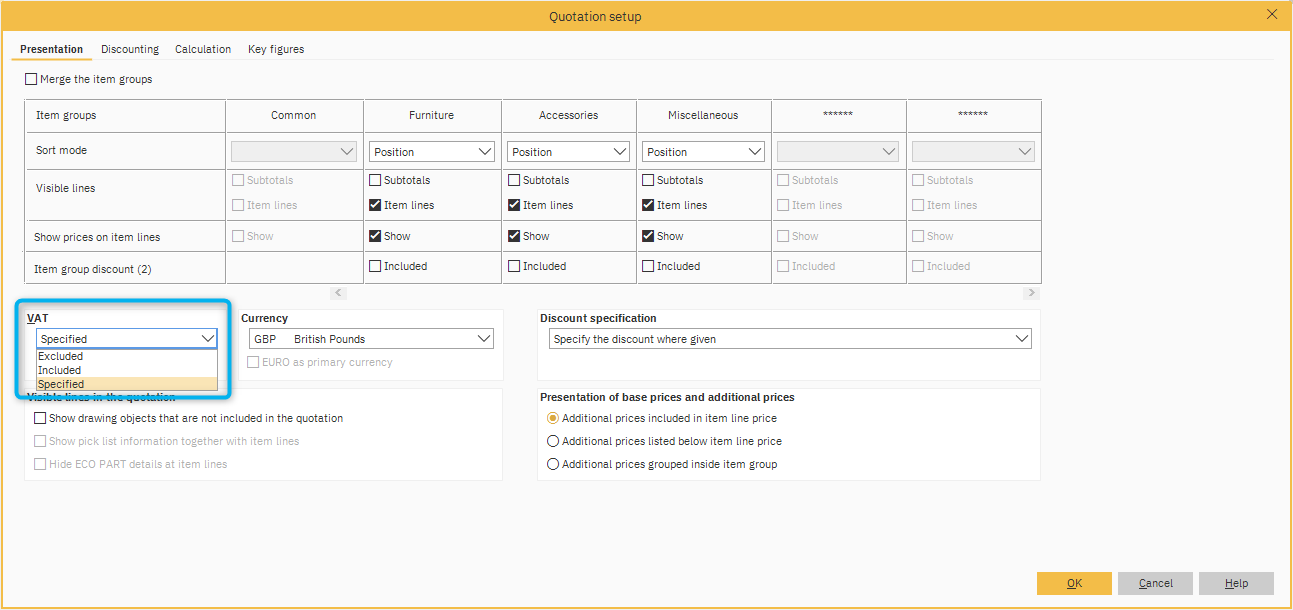The width and height of the screenshot is (1293, 610).
Task: Toggle Subtotals checkbox under Furniture
Action: pyautogui.click(x=375, y=181)
